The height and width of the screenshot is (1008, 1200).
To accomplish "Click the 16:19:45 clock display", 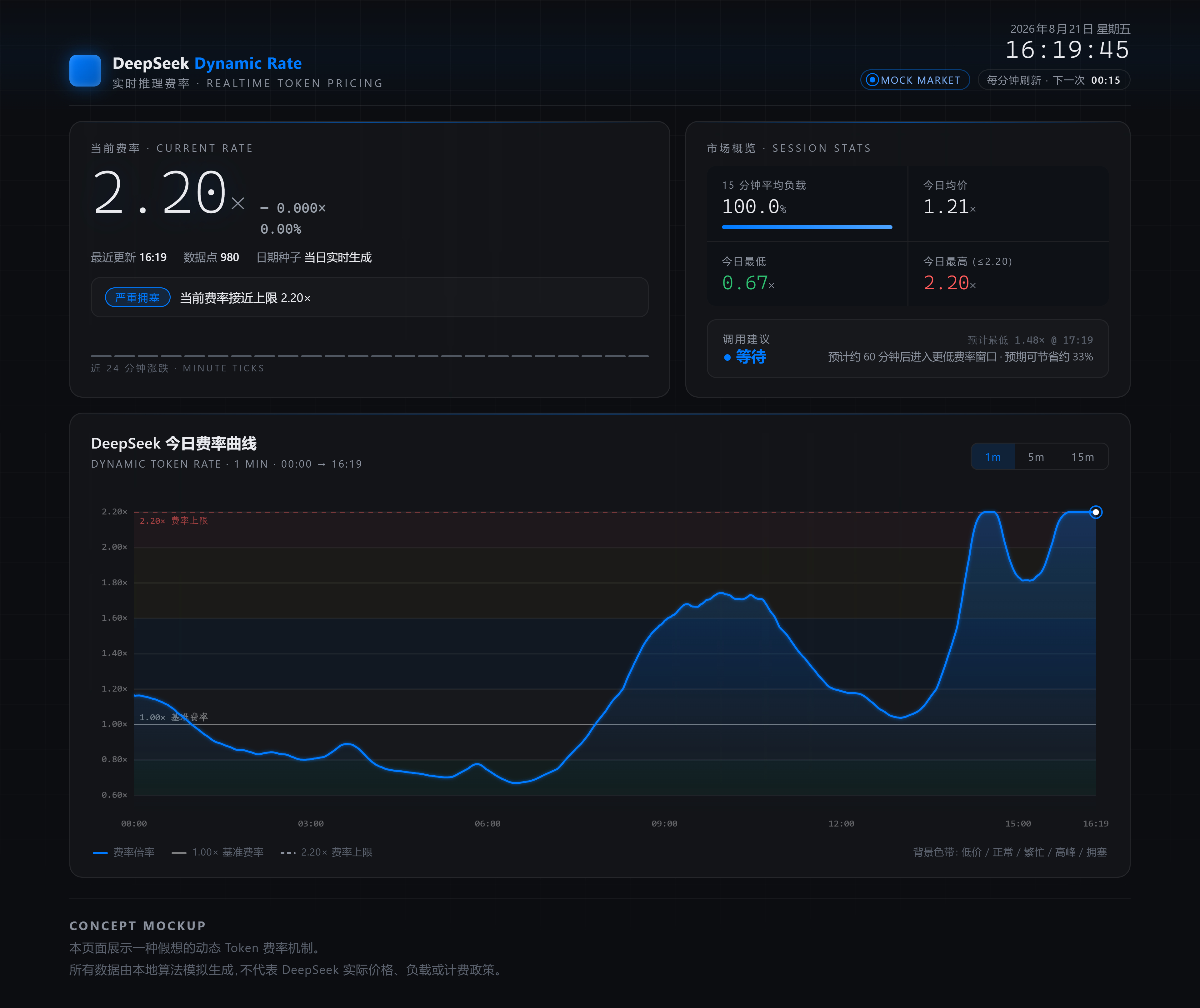I will pyautogui.click(x=1067, y=50).
